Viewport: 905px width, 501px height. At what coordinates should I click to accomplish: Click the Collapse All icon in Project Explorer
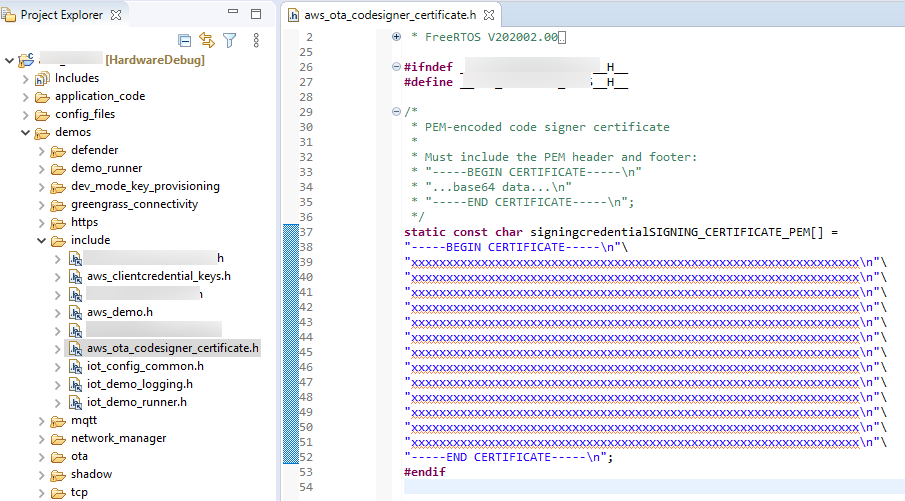(184, 40)
